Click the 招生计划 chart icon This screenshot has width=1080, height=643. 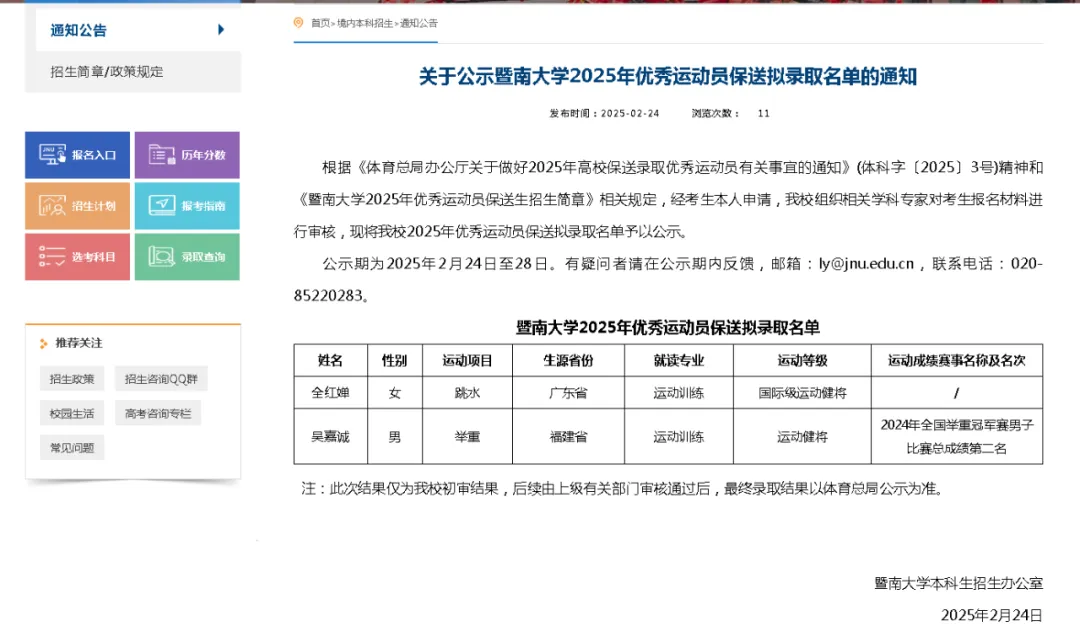coord(52,205)
